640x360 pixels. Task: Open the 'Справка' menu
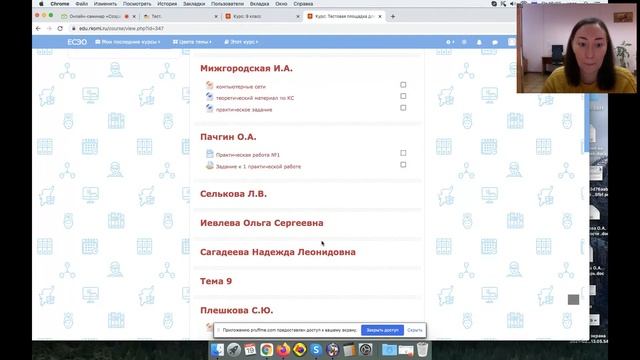[303, 4]
